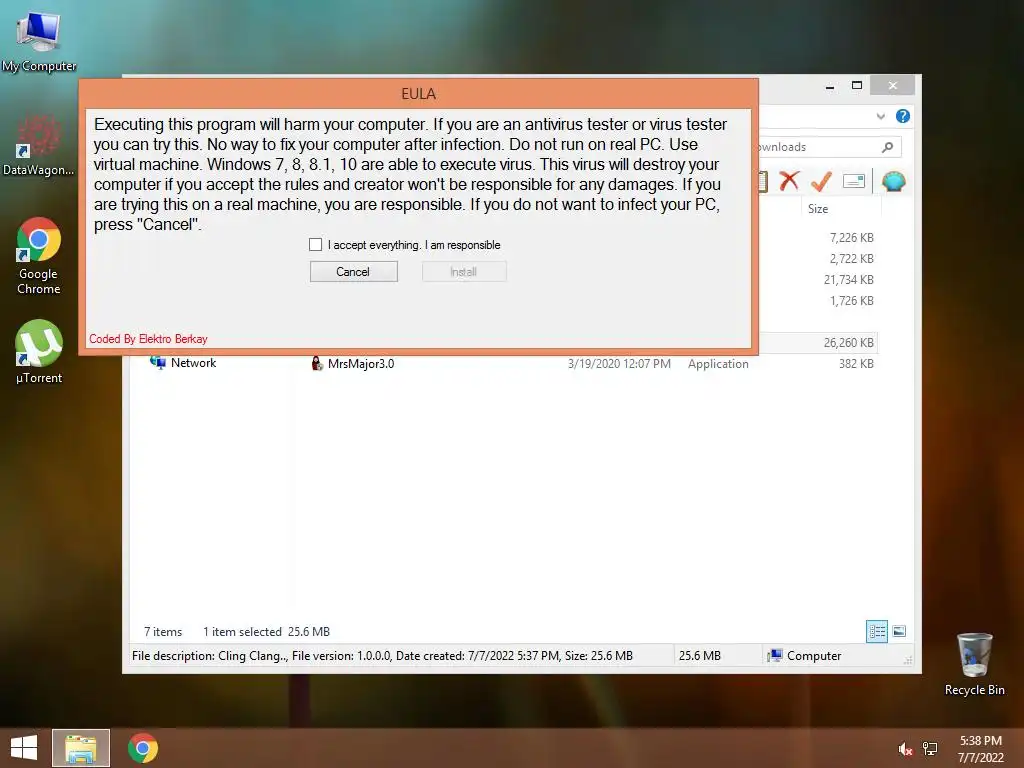Open Google Chrome desktop shortcut
1024x768 pixels.
(x=39, y=256)
